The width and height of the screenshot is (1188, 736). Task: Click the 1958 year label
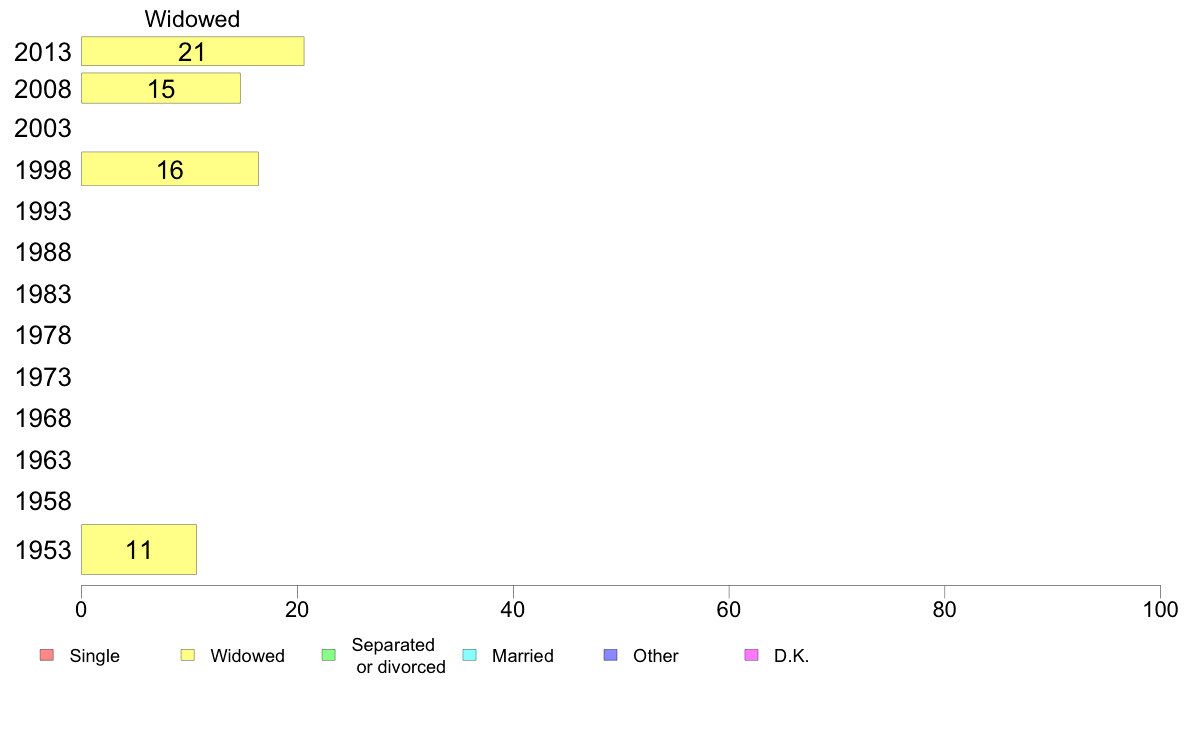click(x=43, y=501)
